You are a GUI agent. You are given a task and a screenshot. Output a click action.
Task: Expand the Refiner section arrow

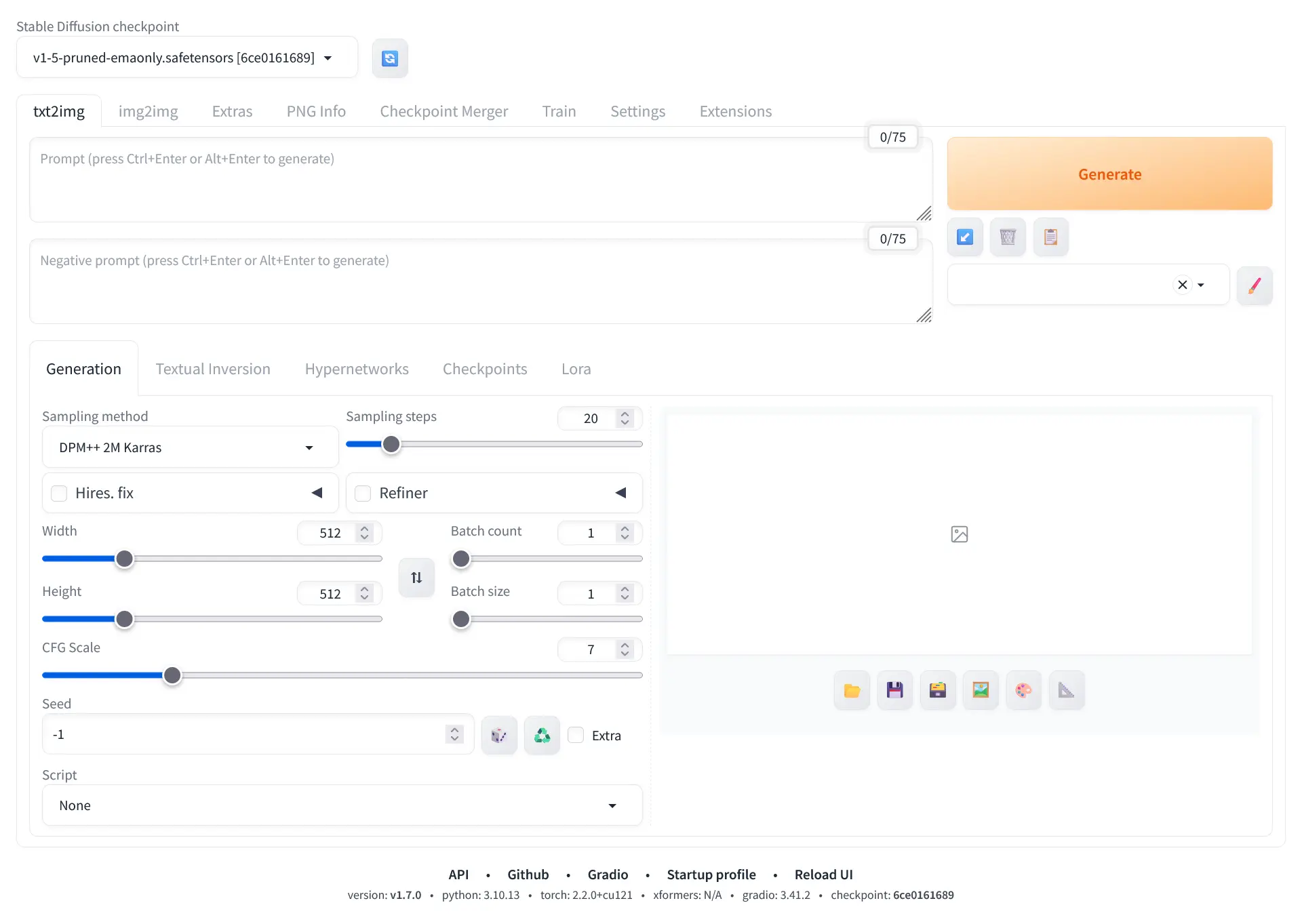(x=620, y=493)
